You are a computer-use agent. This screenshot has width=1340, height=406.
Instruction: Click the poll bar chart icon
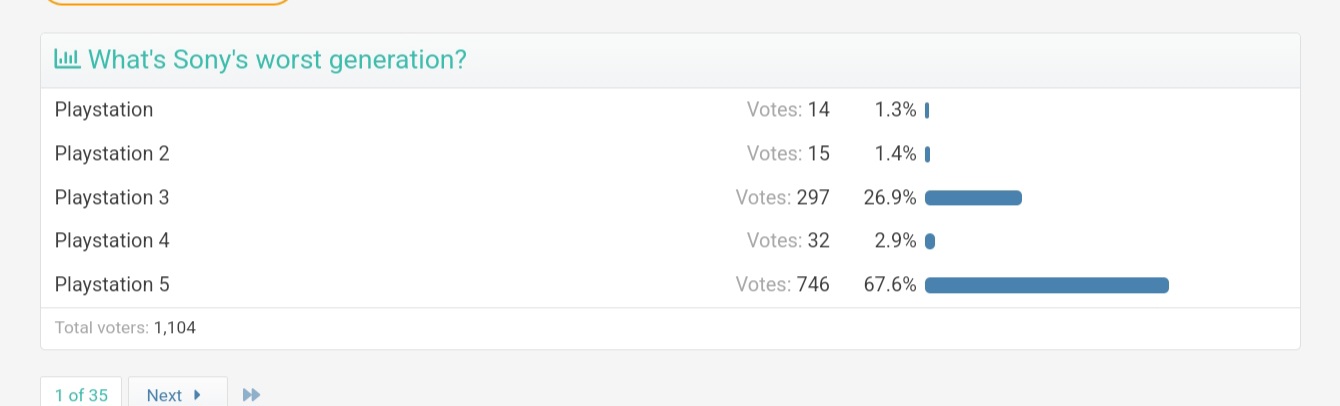67,59
